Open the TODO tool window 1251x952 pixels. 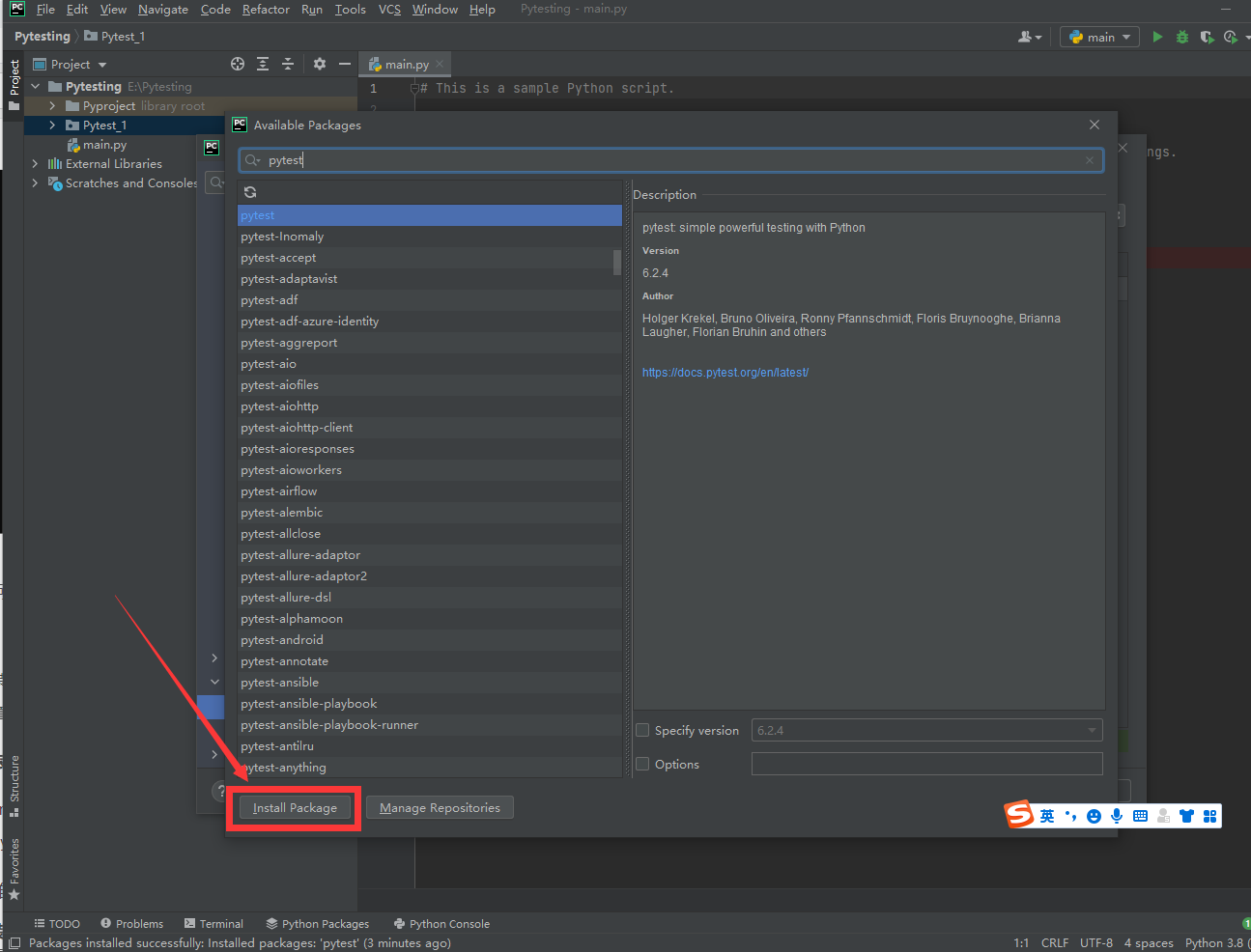point(57,924)
